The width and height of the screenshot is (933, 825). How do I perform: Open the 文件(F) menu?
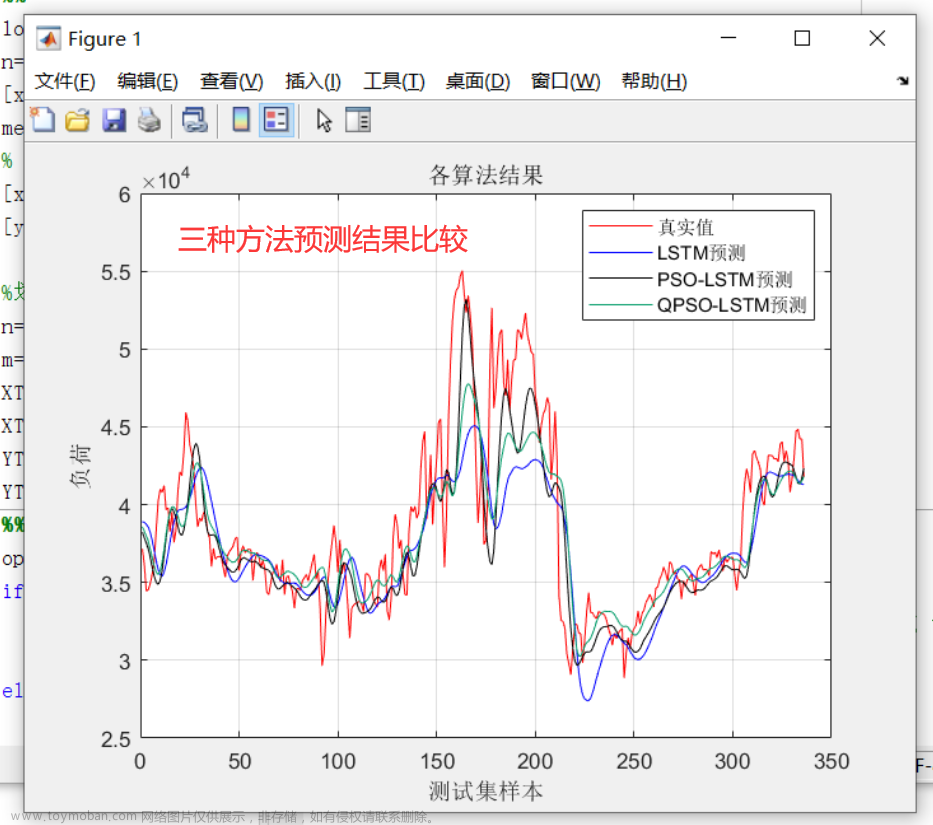65,81
